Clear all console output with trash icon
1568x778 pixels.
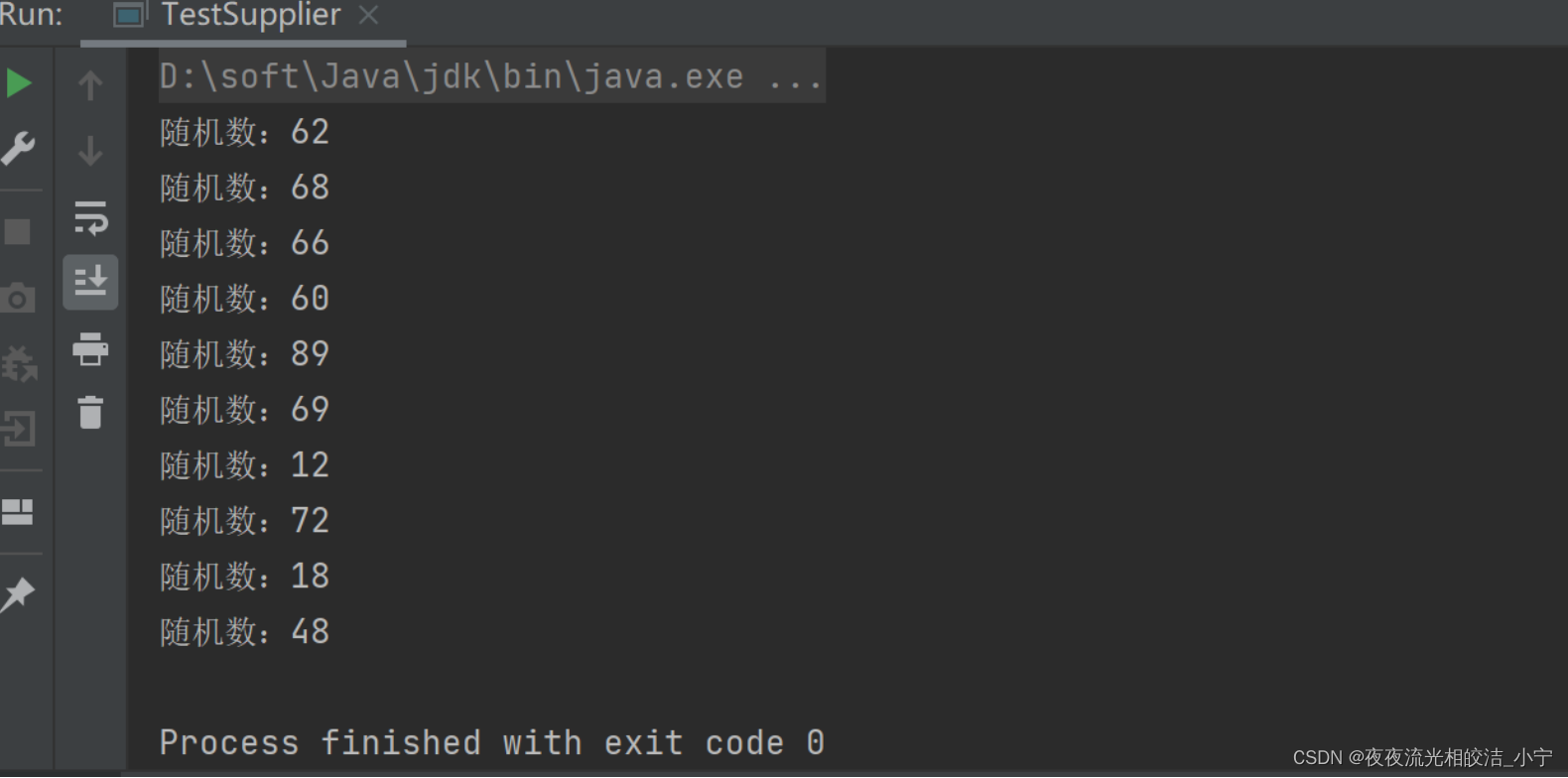click(x=90, y=413)
